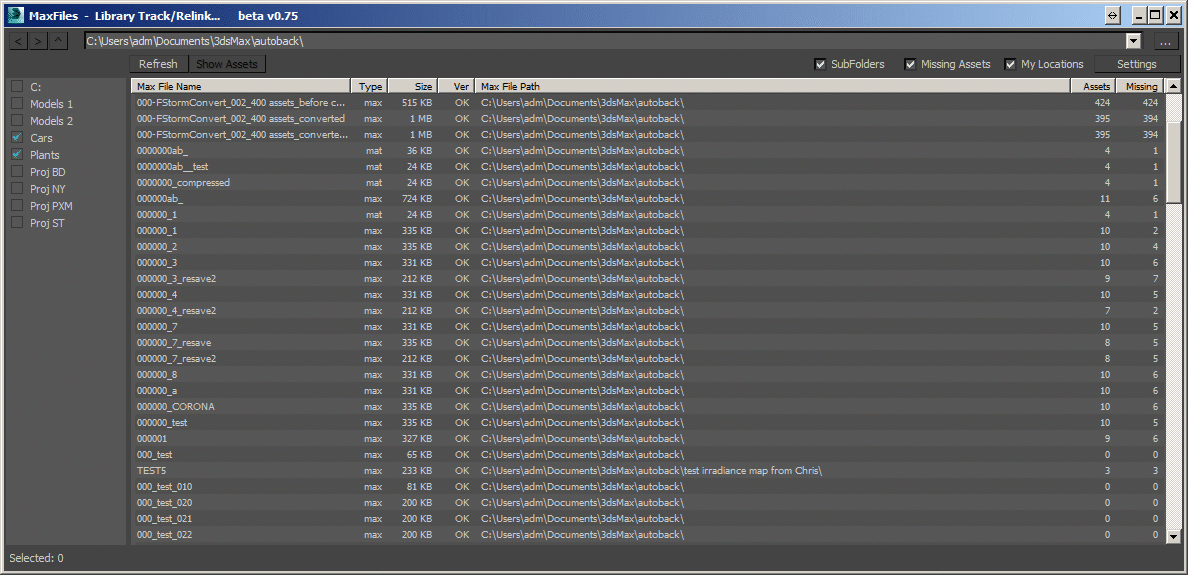Click the scrollbar up arrow
The height and width of the screenshot is (575, 1188).
[1173, 86]
